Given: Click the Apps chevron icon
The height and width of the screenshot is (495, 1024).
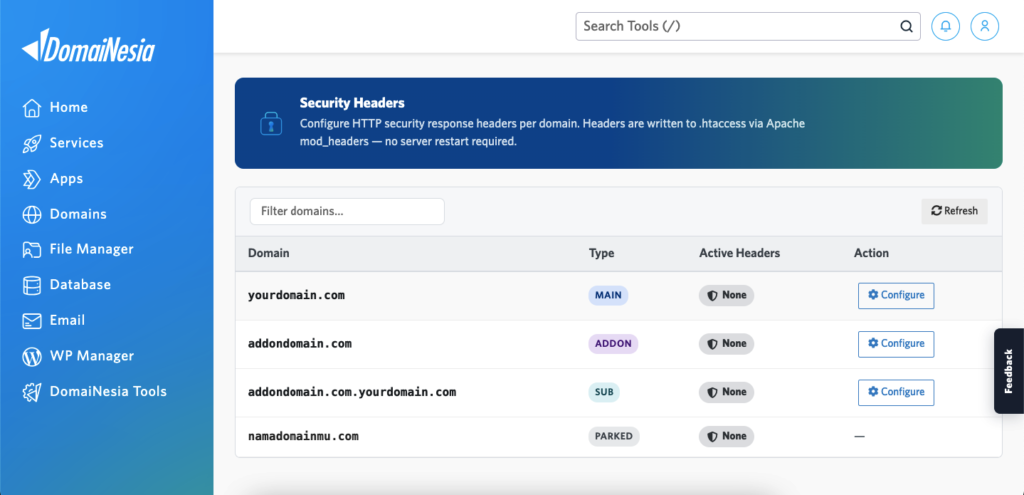Looking at the screenshot, I should click(x=31, y=179).
